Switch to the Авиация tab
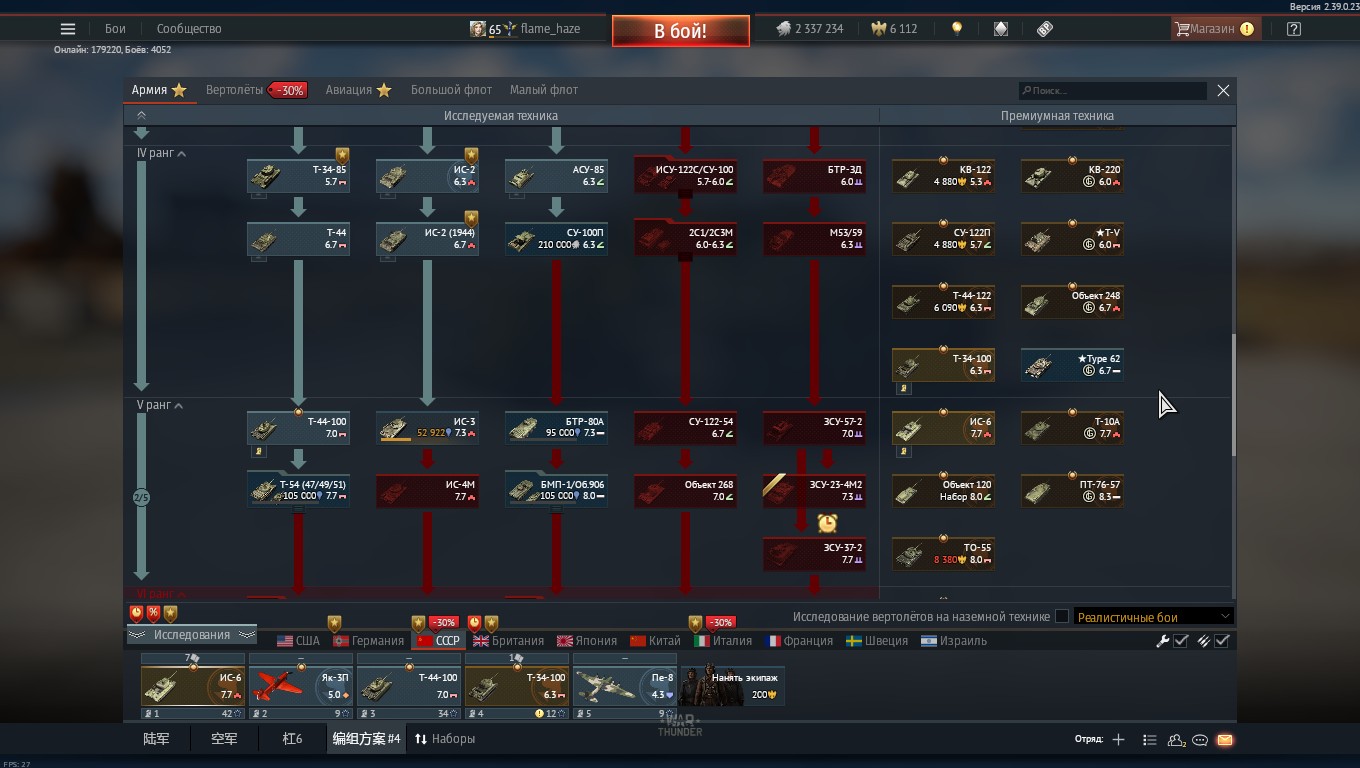1360x768 pixels. [x=358, y=90]
